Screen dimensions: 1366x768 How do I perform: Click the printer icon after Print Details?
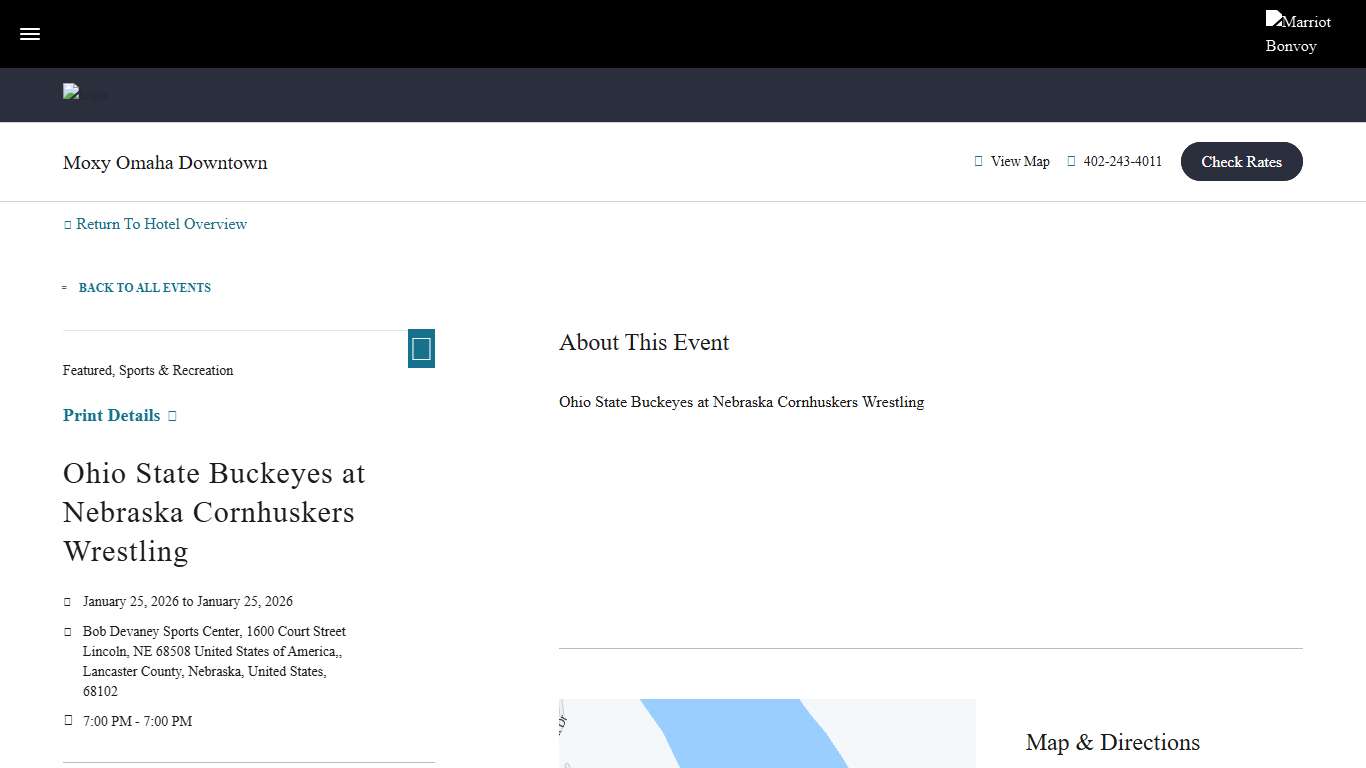[172, 416]
